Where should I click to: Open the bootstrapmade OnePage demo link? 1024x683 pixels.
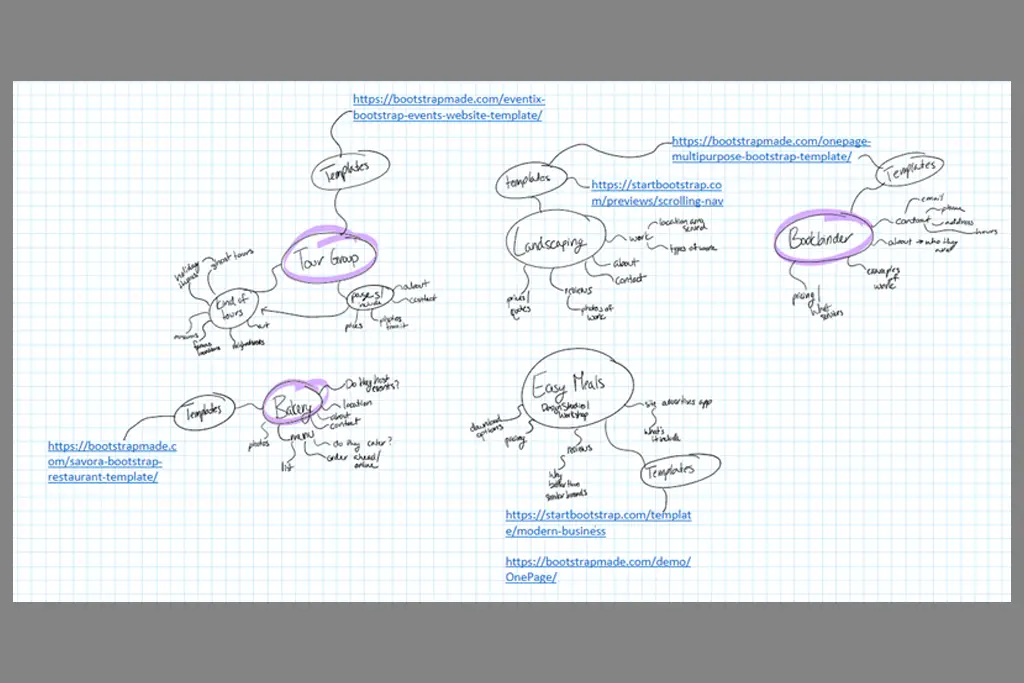pos(597,569)
